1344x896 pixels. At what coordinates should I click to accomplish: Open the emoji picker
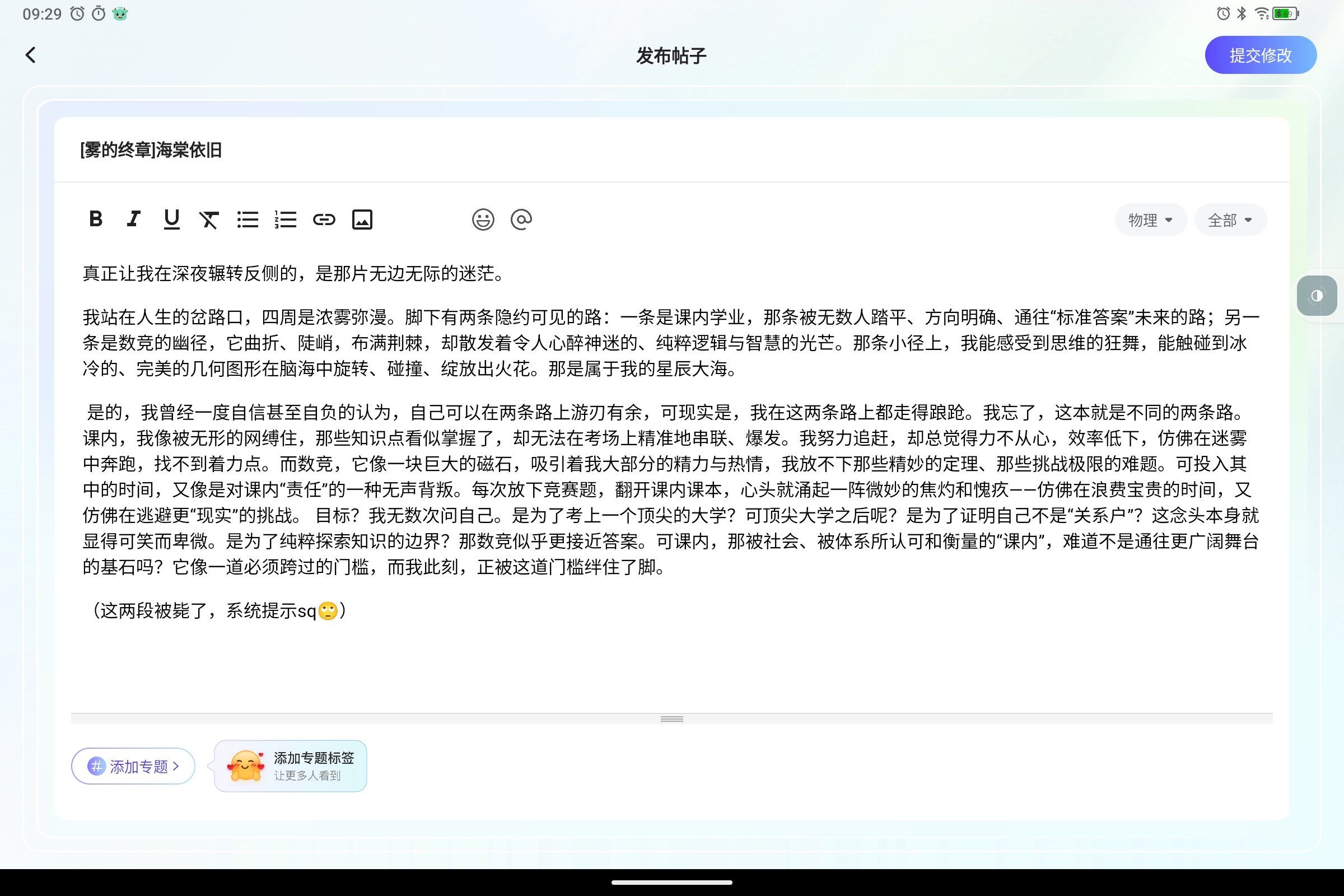pyautogui.click(x=483, y=220)
